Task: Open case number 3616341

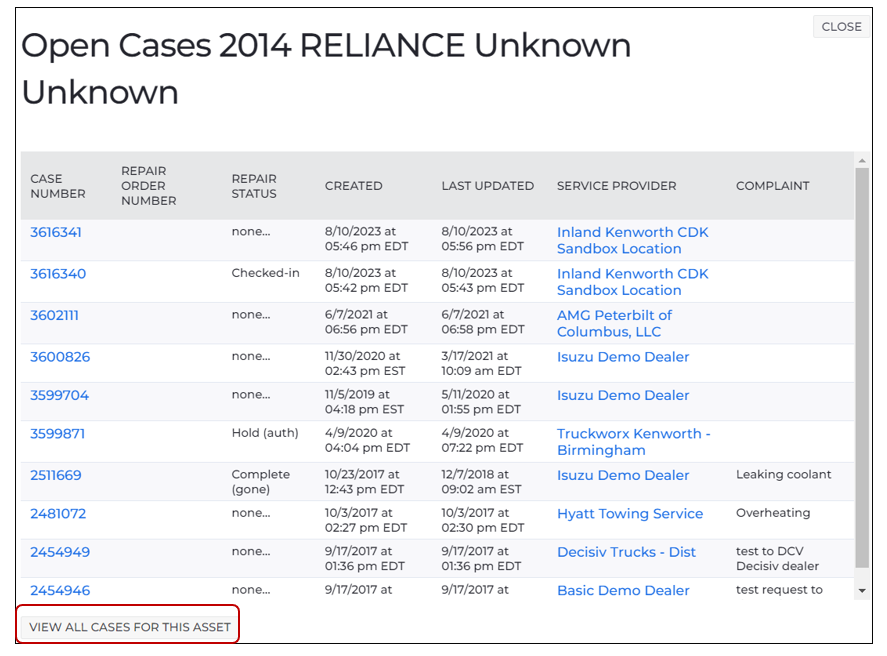Action: pos(56,232)
